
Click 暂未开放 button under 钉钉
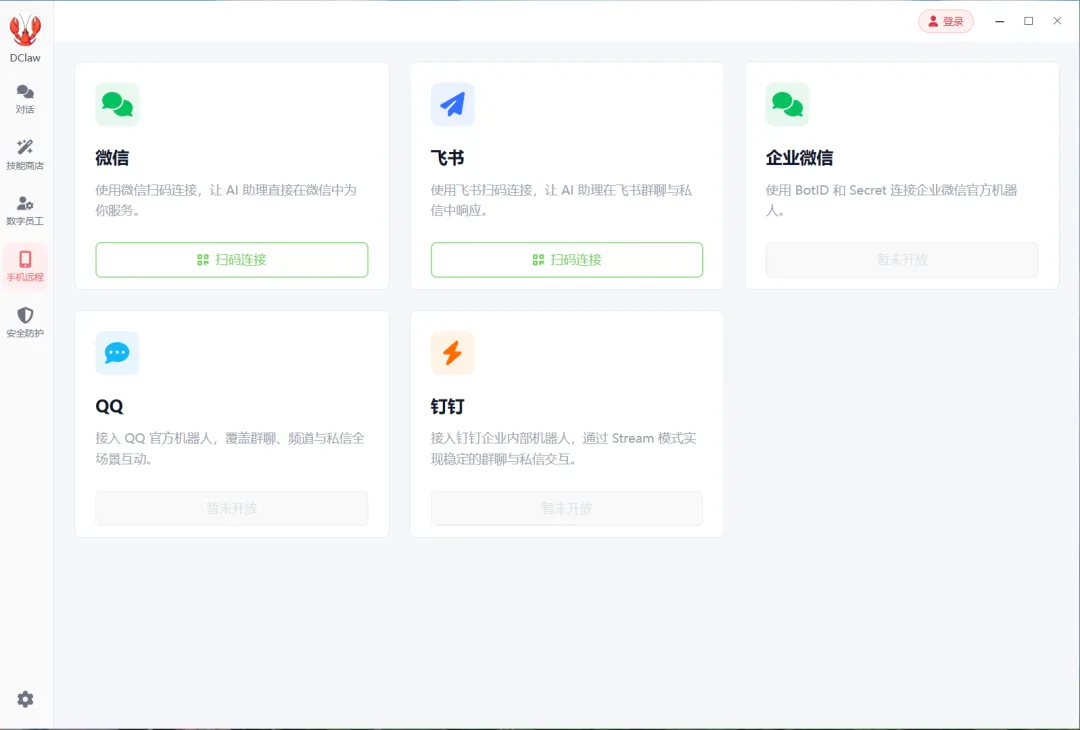[x=567, y=508]
